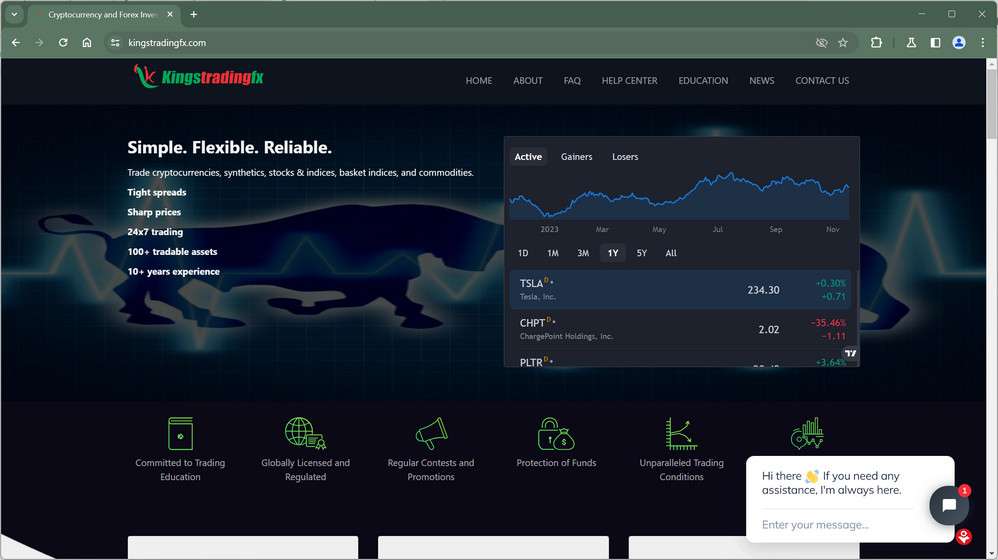Click the Committed to Trading Education text
The height and width of the screenshot is (560, 998).
click(x=180, y=470)
